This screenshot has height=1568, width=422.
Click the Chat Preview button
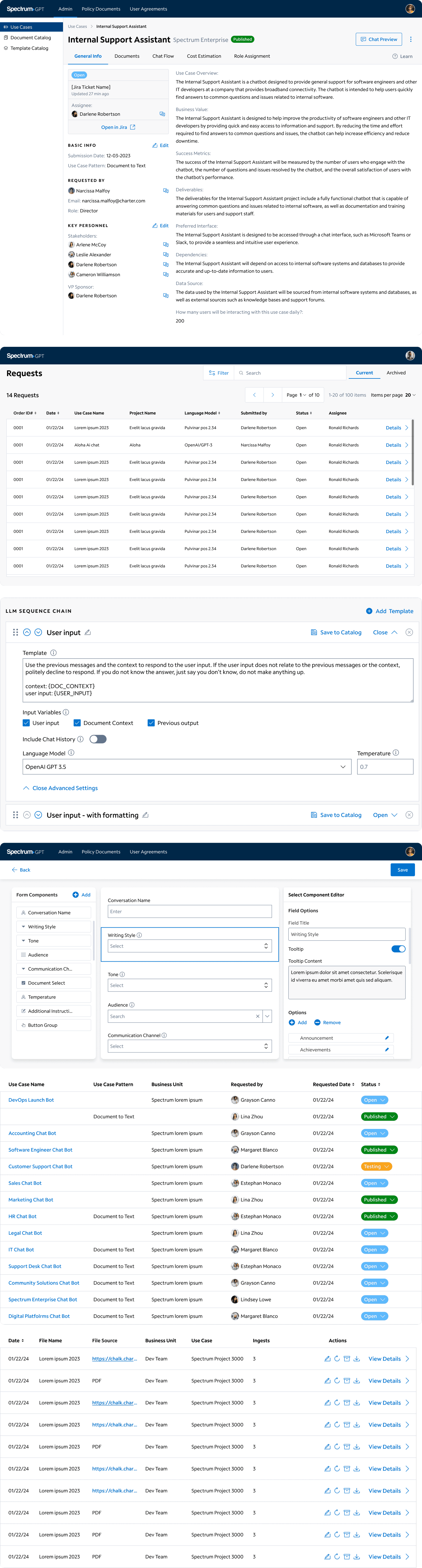(x=379, y=40)
